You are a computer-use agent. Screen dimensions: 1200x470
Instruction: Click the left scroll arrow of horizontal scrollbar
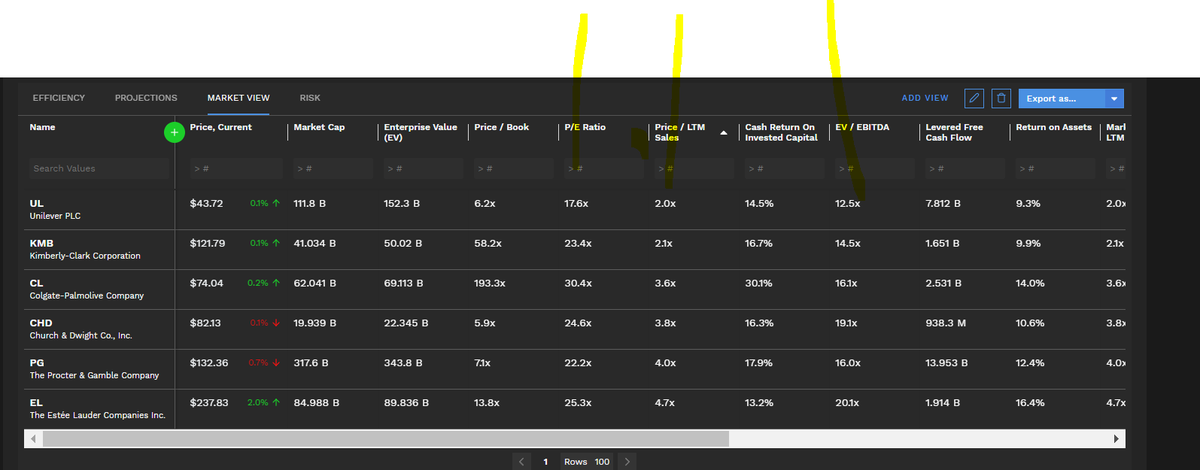tap(31, 439)
